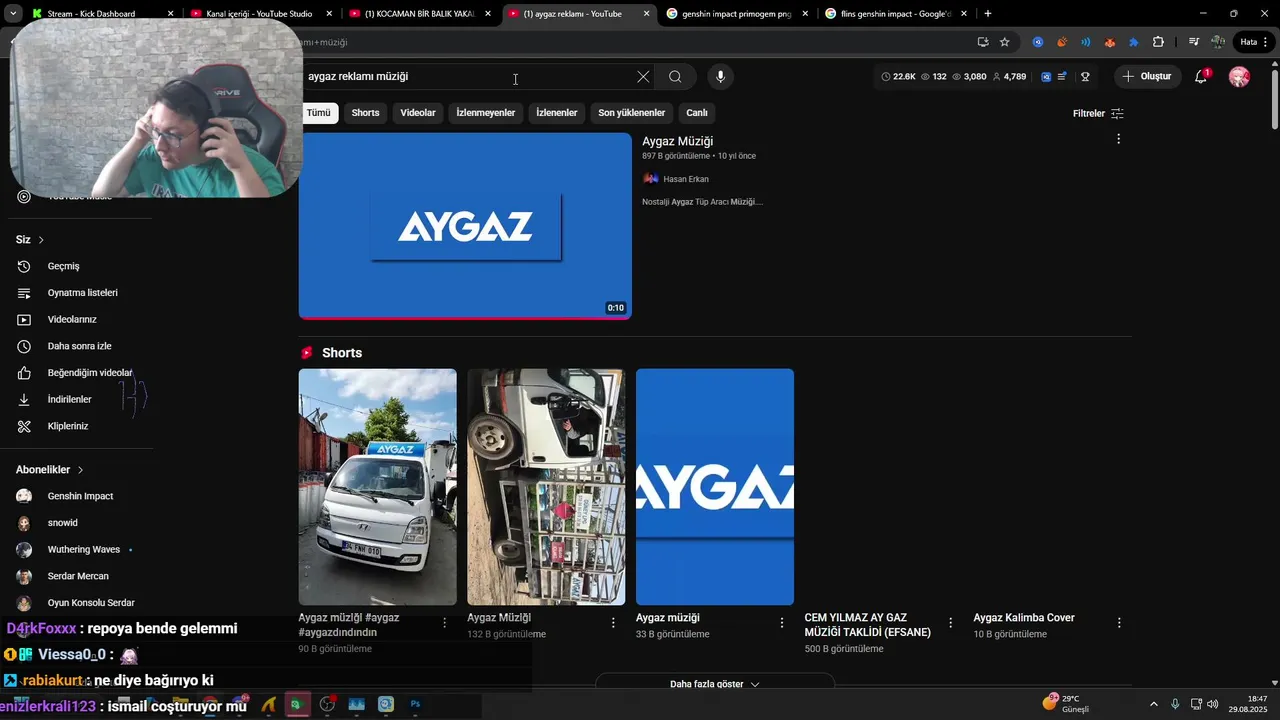Select the Videolar filter chip
The width and height of the screenshot is (1280, 720).
click(418, 113)
